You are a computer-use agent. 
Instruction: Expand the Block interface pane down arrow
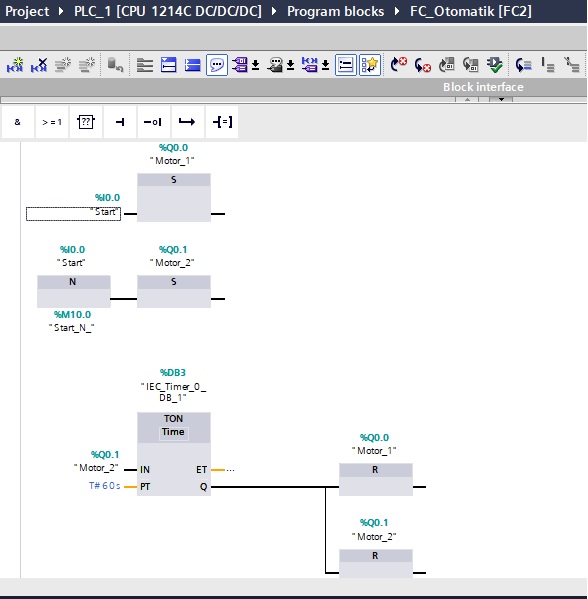click(501, 100)
